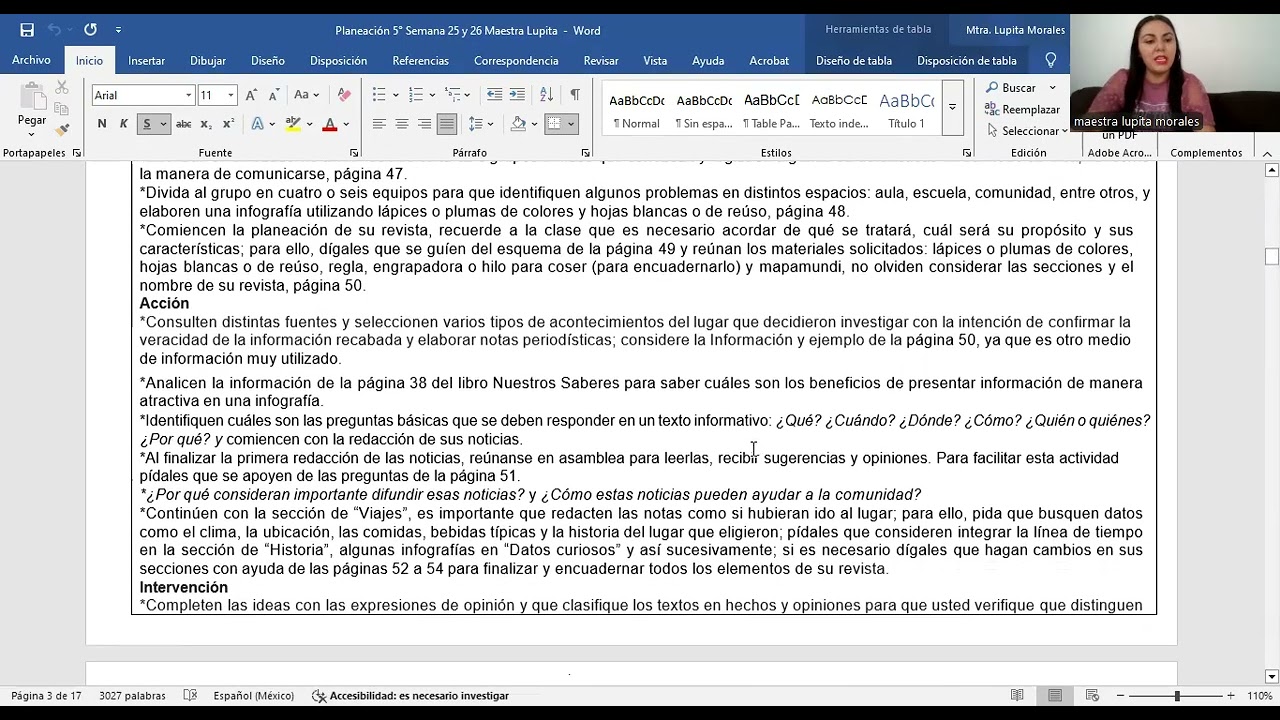Click the red font color button
This screenshot has width=1280, height=720.
pos(329,124)
